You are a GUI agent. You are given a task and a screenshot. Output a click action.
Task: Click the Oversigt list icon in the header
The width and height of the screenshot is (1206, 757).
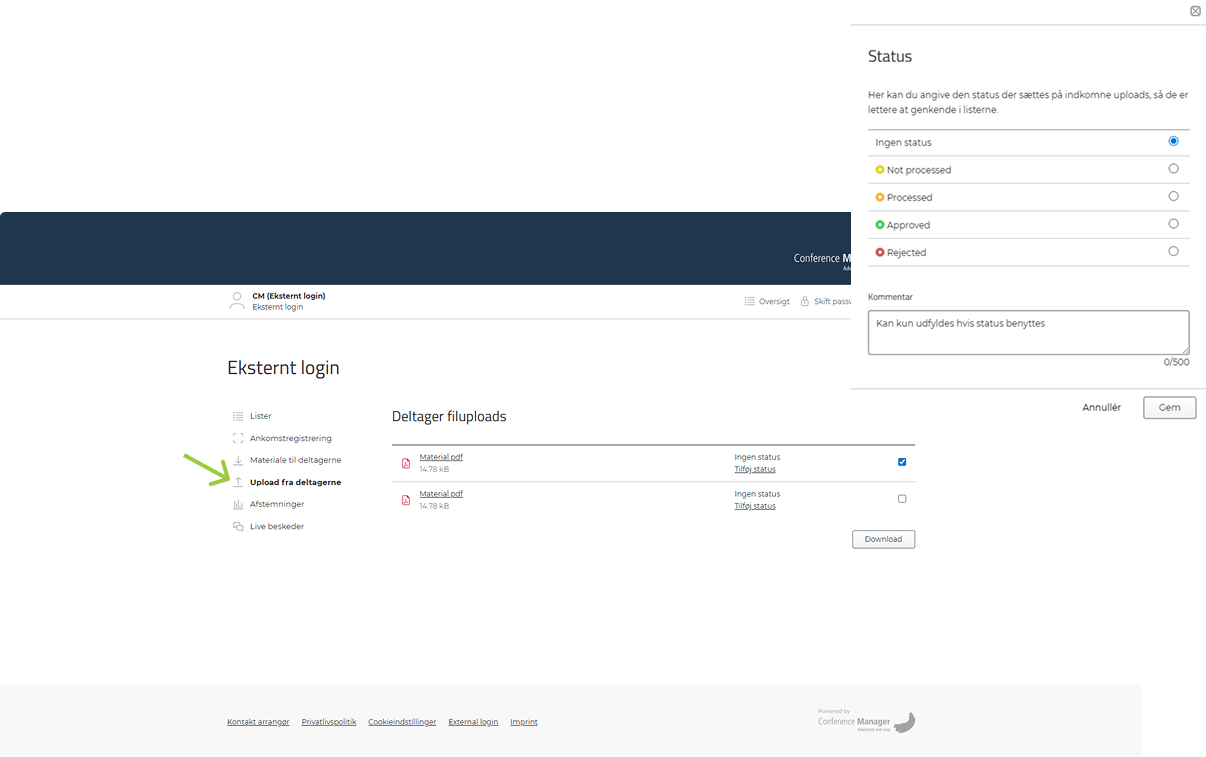749,301
